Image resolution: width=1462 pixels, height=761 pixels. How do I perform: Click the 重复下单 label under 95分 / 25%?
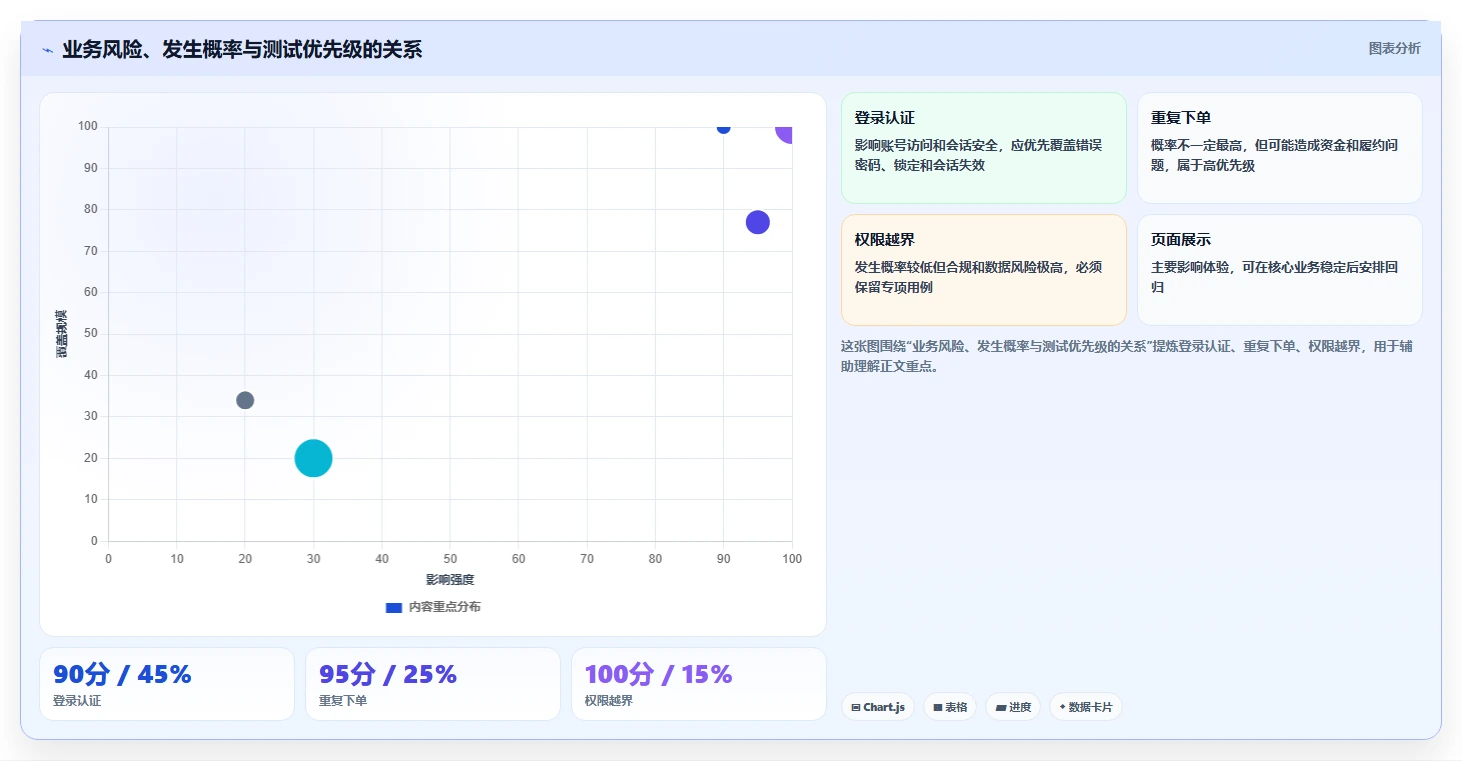point(343,701)
